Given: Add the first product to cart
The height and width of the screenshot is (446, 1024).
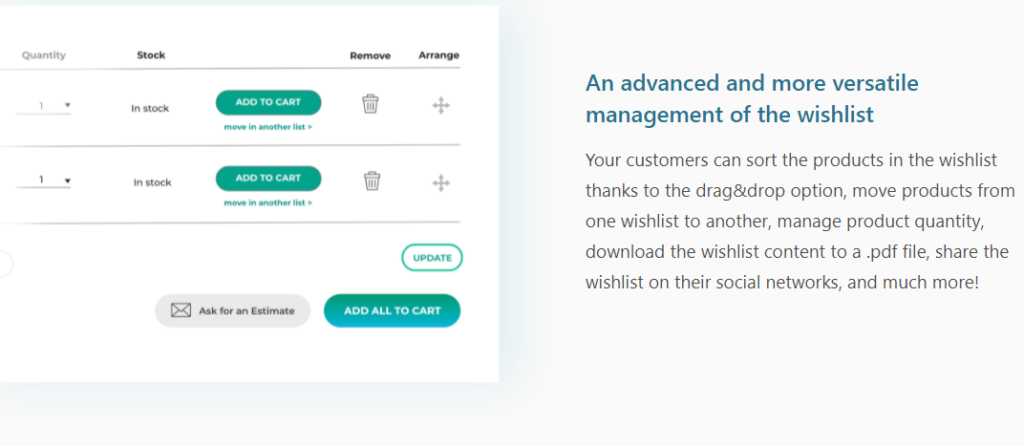Looking at the screenshot, I should click(x=268, y=103).
